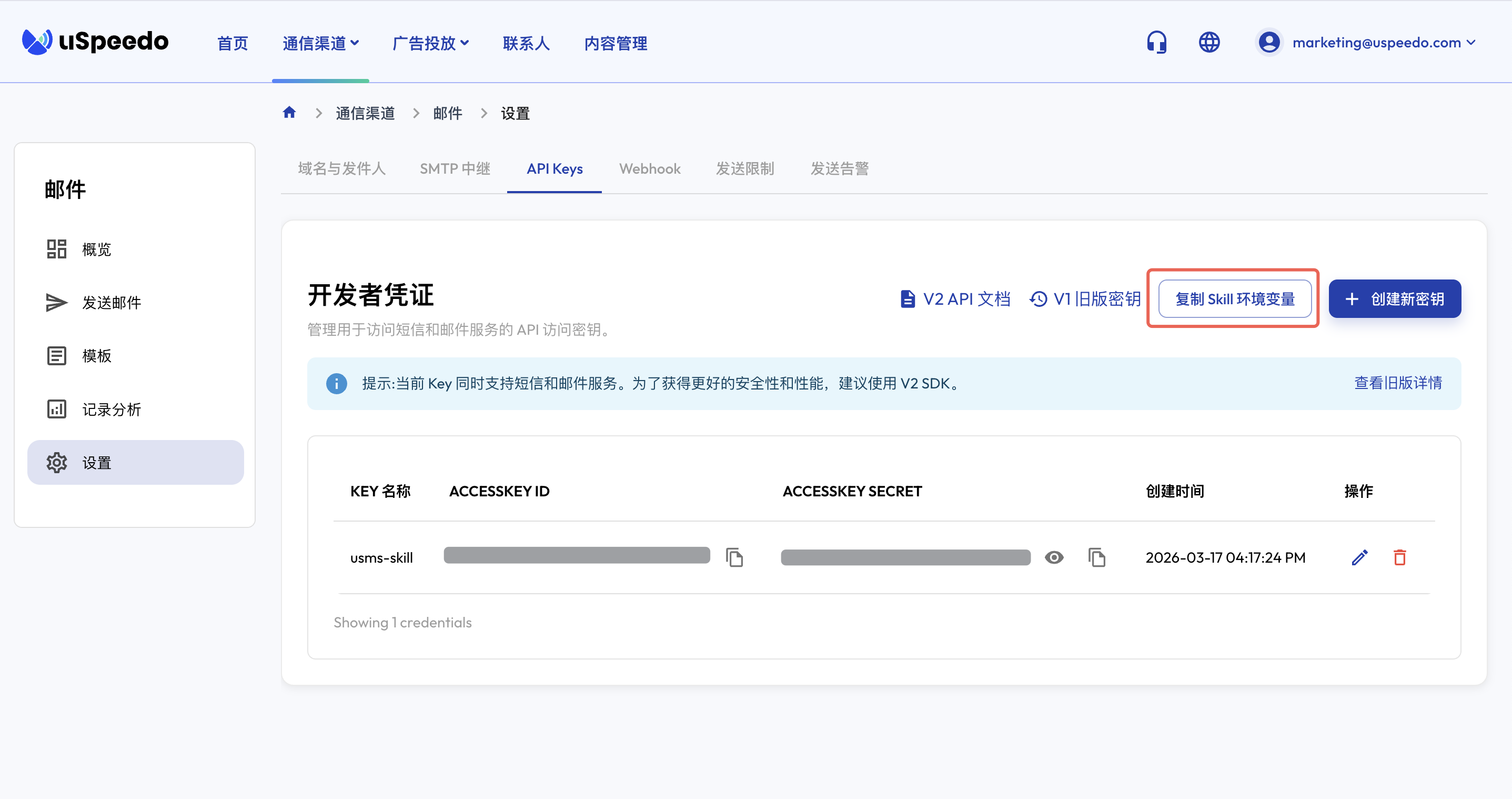Expand the 通信渠道 navigation dropdown

(320, 44)
